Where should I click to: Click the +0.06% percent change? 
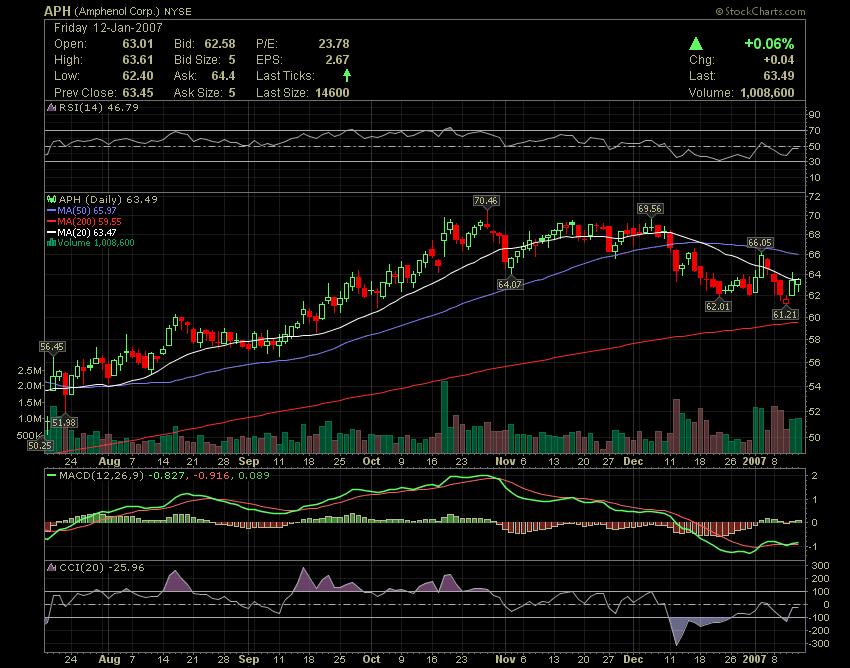pyautogui.click(x=769, y=44)
